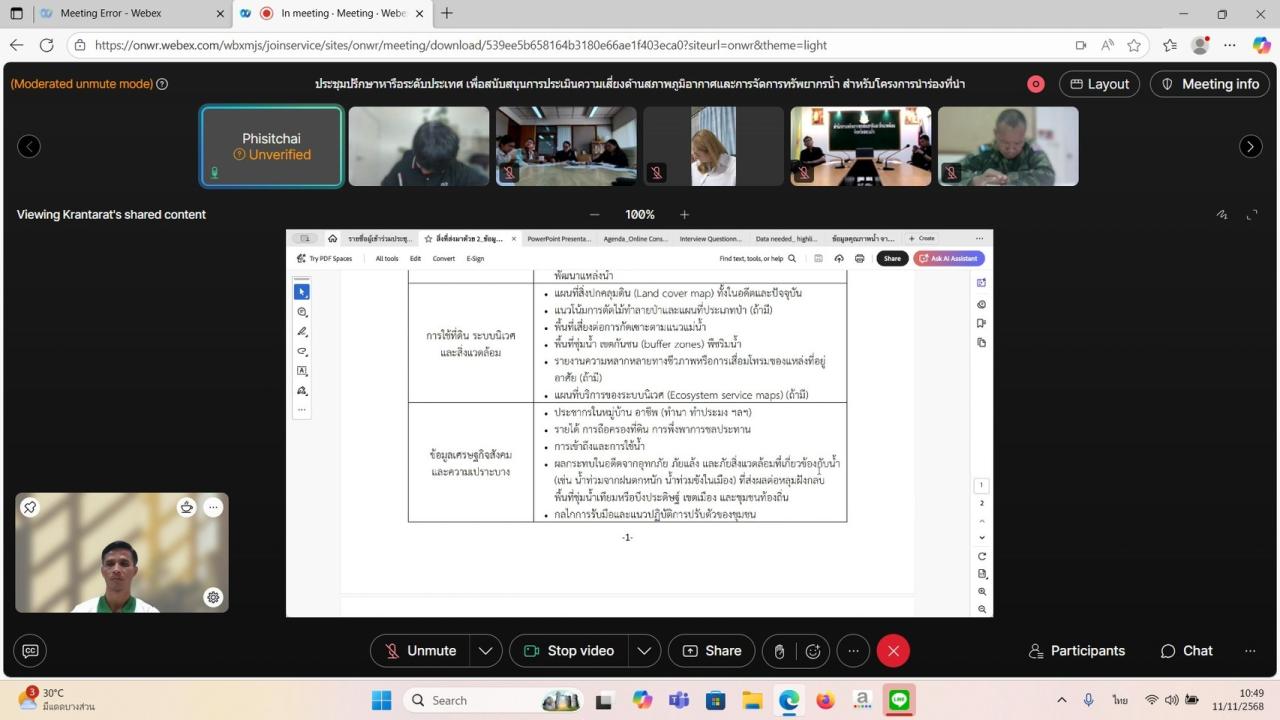Stop video camera feed
Viewport: 1280px width, 720px height.
click(x=568, y=651)
